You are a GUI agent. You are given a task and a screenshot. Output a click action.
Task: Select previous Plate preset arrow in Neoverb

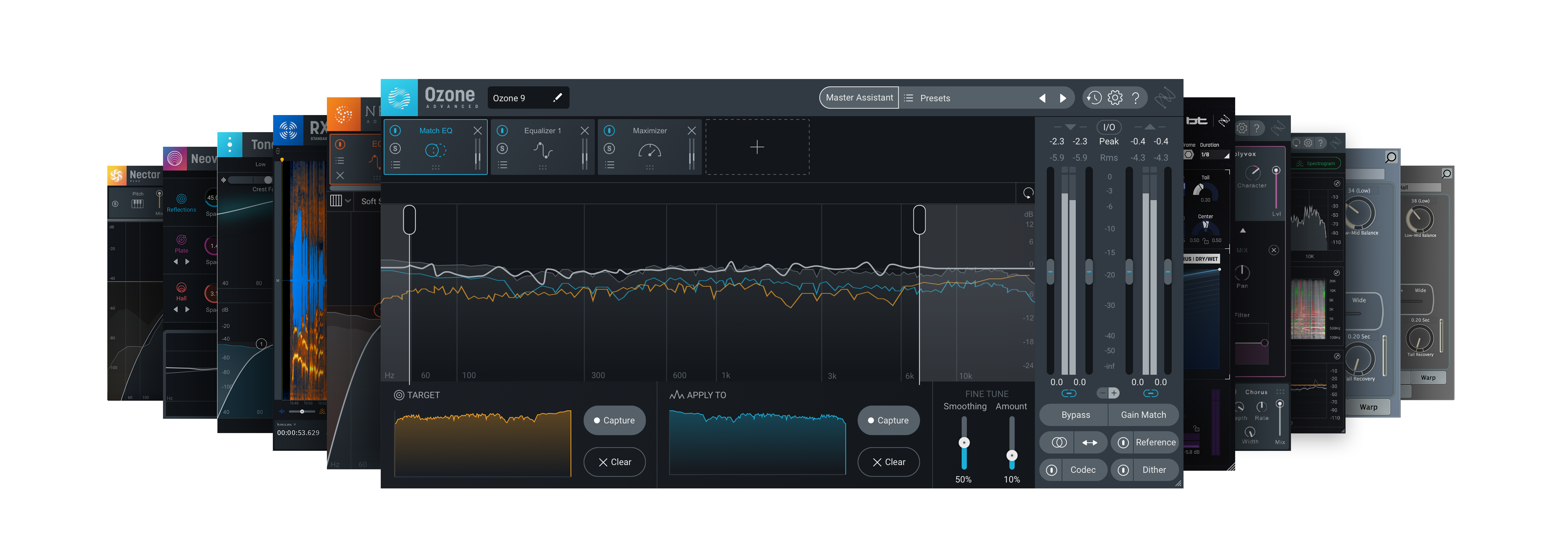176,261
